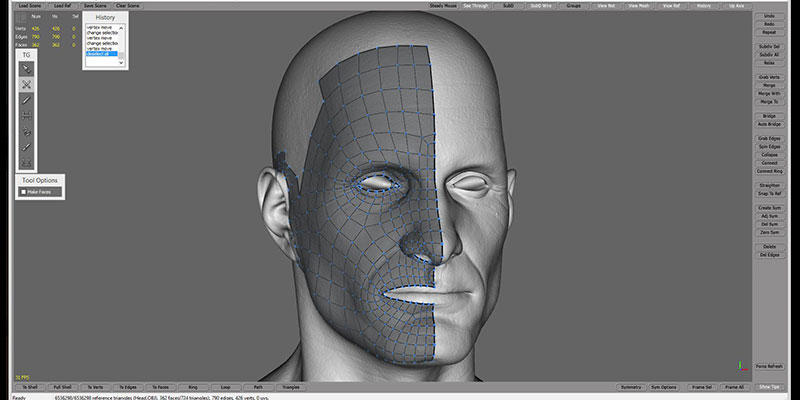Viewport: 800px width, 400px height.
Task: Click Full Shell selection button
Action: tap(63, 387)
